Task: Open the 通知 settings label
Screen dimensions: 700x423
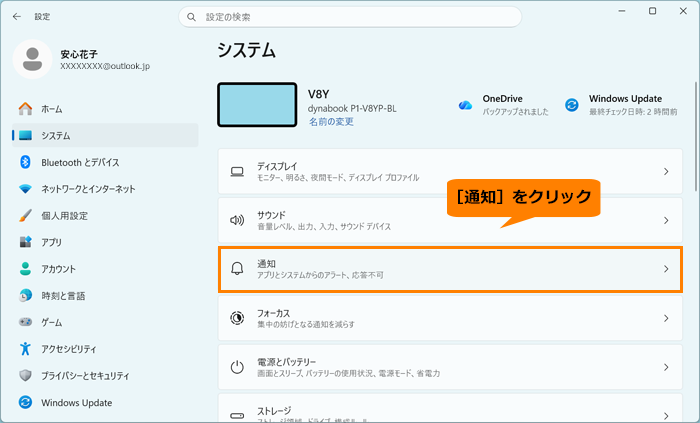Action: [266, 264]
